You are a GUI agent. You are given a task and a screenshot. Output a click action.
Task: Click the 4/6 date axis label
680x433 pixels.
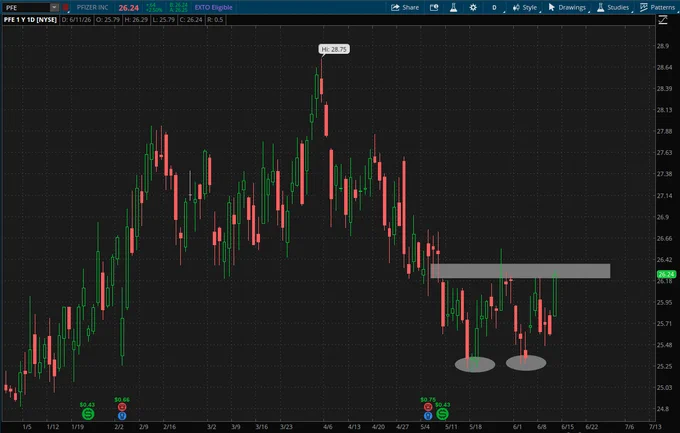(x=327, y=427)
